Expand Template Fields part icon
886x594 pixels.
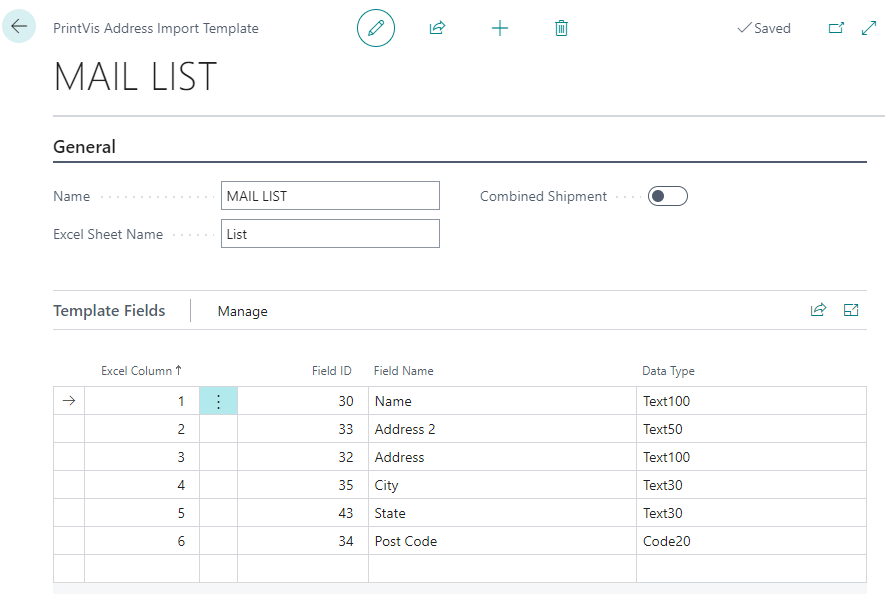click(851, 310)
